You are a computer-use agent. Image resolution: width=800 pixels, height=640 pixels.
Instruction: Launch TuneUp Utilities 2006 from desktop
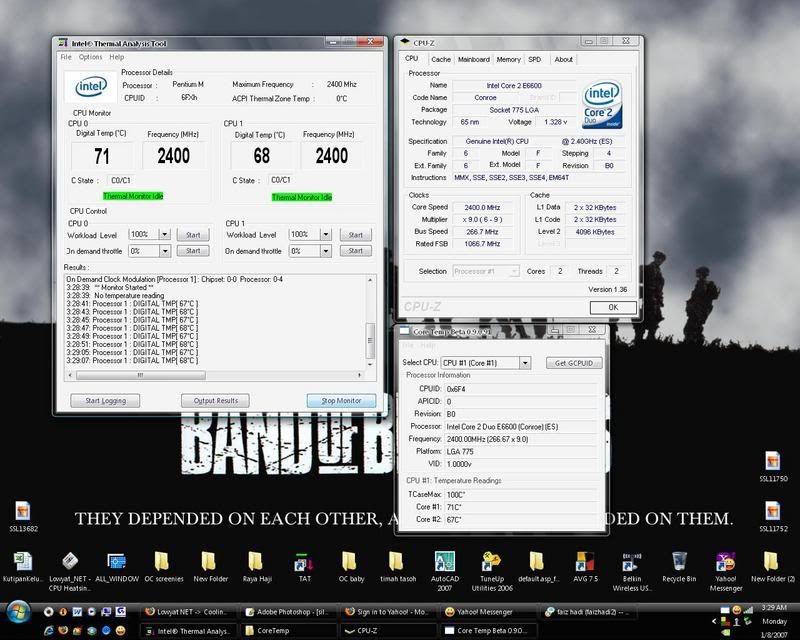[x=490, y=561]
